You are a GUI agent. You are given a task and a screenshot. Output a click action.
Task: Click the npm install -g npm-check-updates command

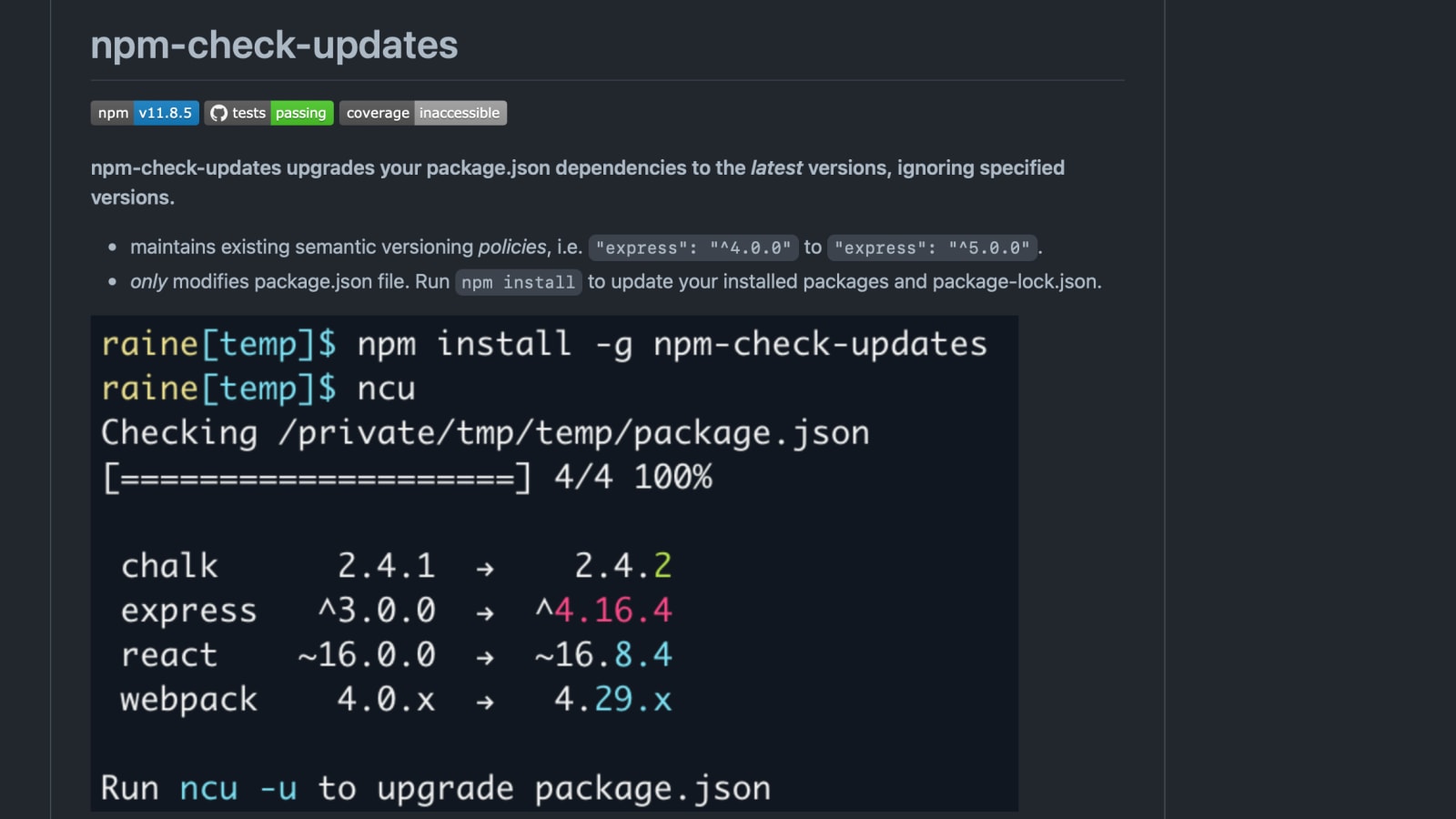tap(672, 344)
